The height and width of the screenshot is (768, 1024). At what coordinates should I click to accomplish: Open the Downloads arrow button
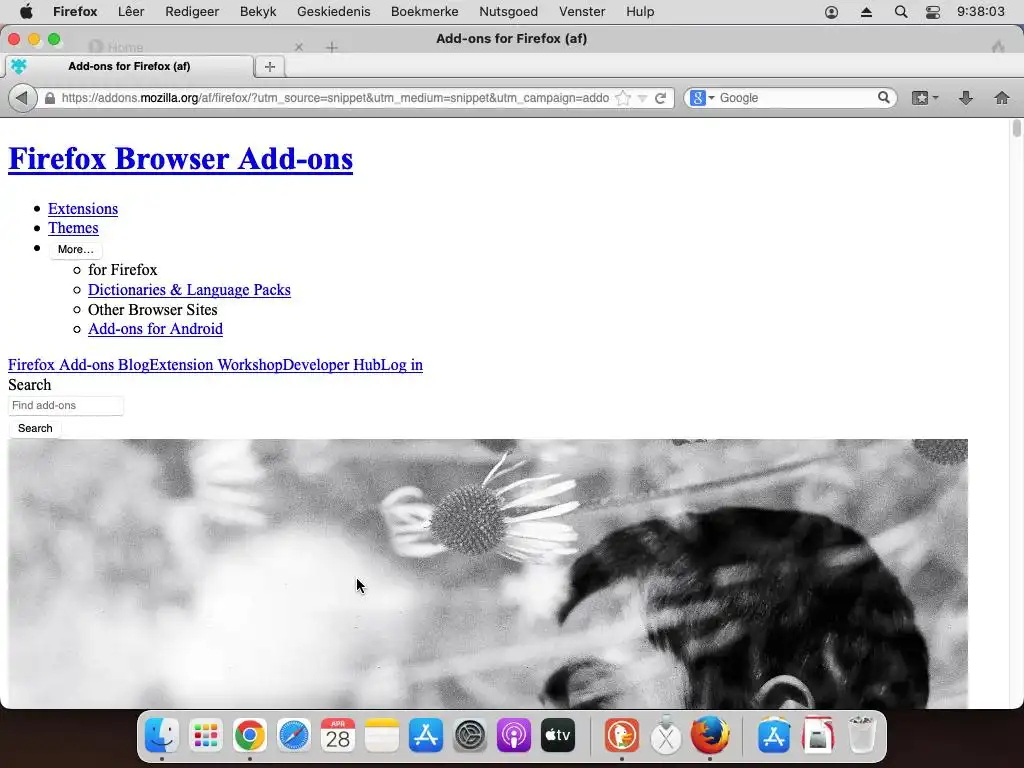966,98
